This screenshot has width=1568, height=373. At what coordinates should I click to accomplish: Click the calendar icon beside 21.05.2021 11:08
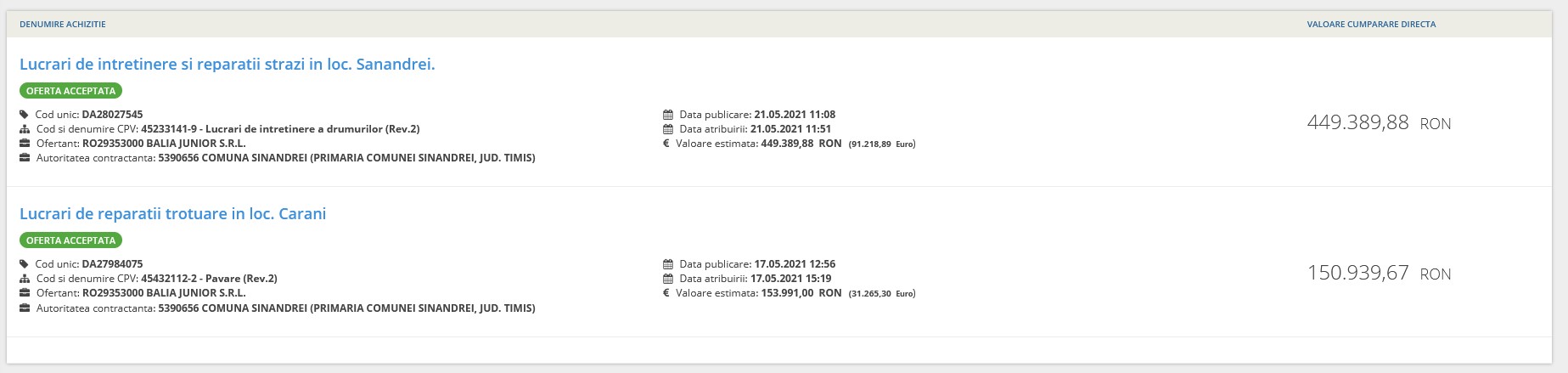(x=668, y=115)
